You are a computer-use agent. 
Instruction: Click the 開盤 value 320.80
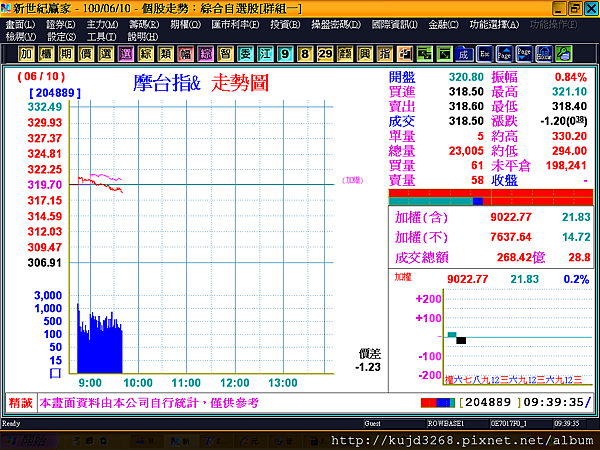click(466, 77)
